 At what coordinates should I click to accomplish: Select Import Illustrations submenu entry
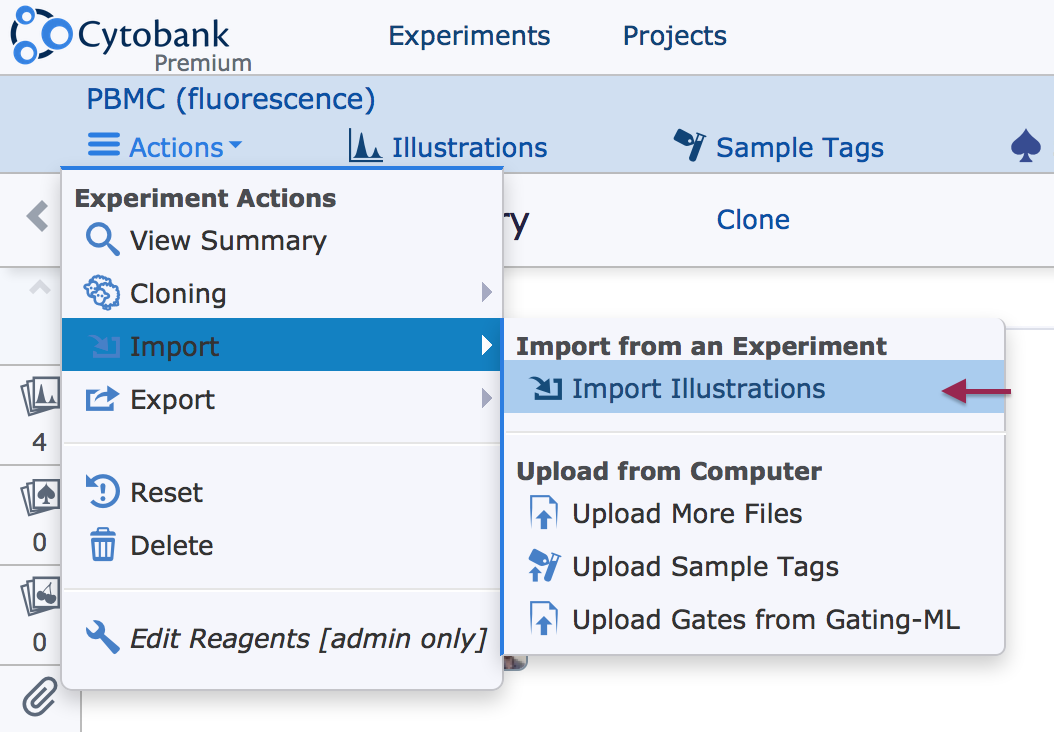[x=754, y=387]
